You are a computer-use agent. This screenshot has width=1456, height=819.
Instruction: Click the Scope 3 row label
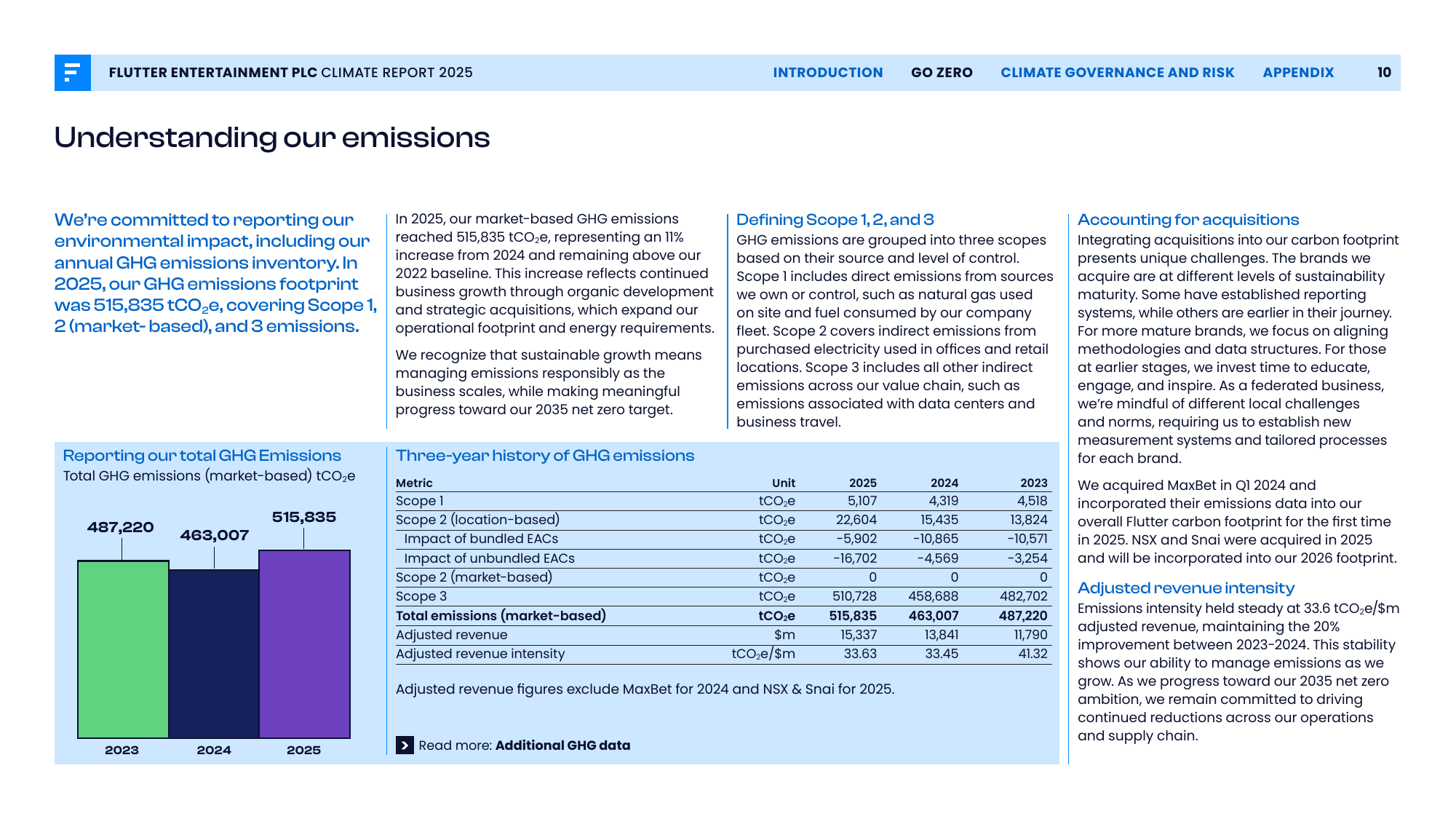pyautogui.click(x=421, y=596)
